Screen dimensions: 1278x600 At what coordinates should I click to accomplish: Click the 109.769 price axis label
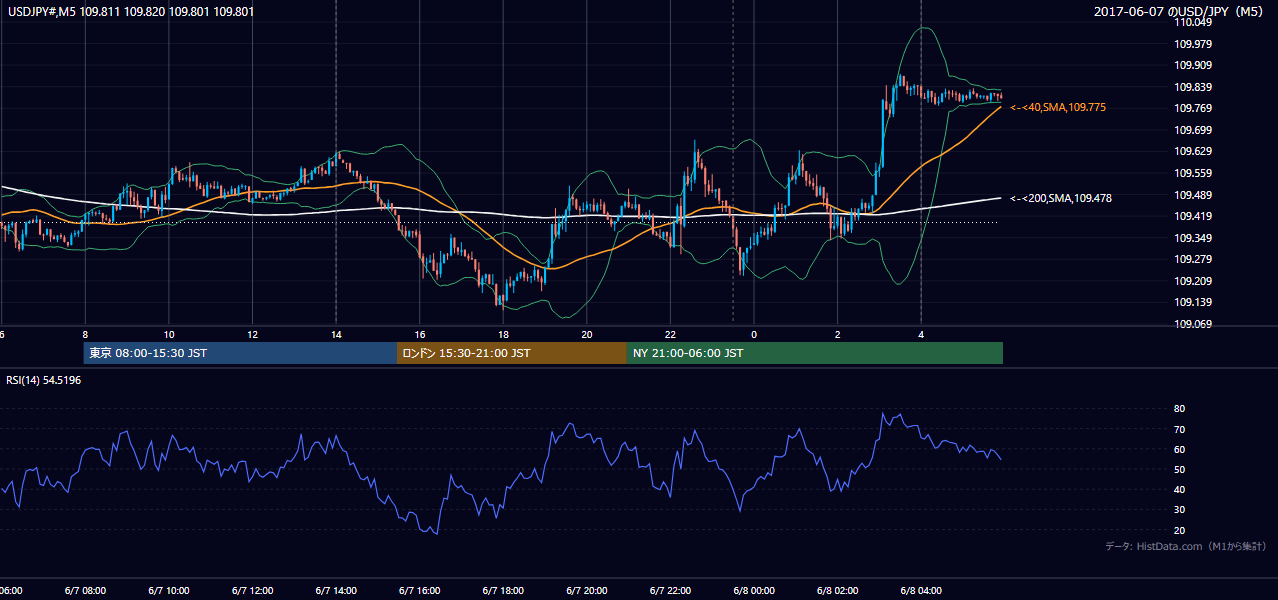pos(1194,108)
